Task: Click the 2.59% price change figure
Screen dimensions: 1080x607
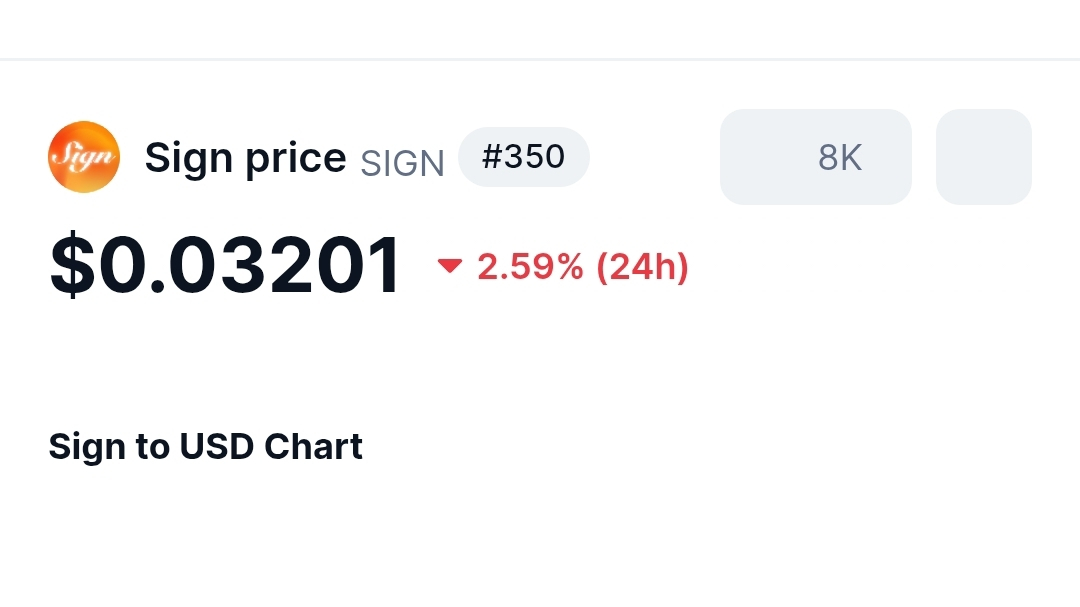Action: coord(530,267)
